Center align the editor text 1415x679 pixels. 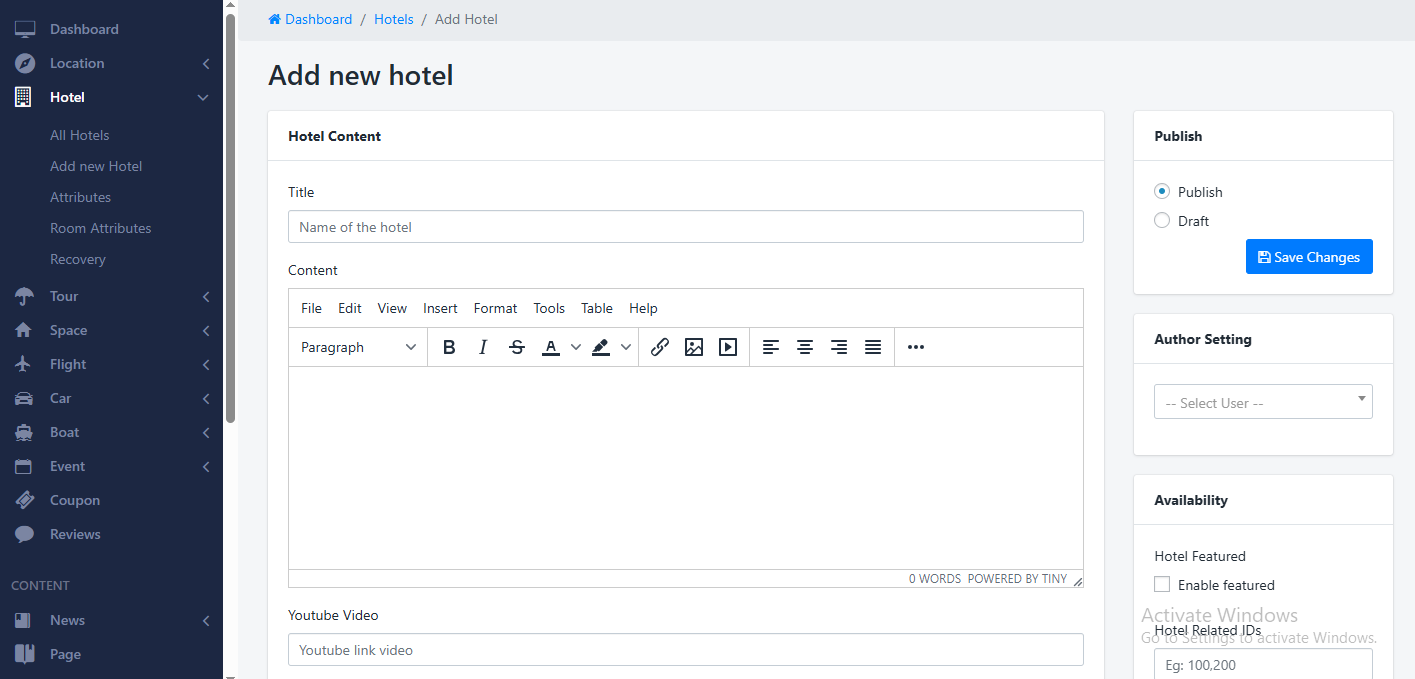[x=805, y=347]
